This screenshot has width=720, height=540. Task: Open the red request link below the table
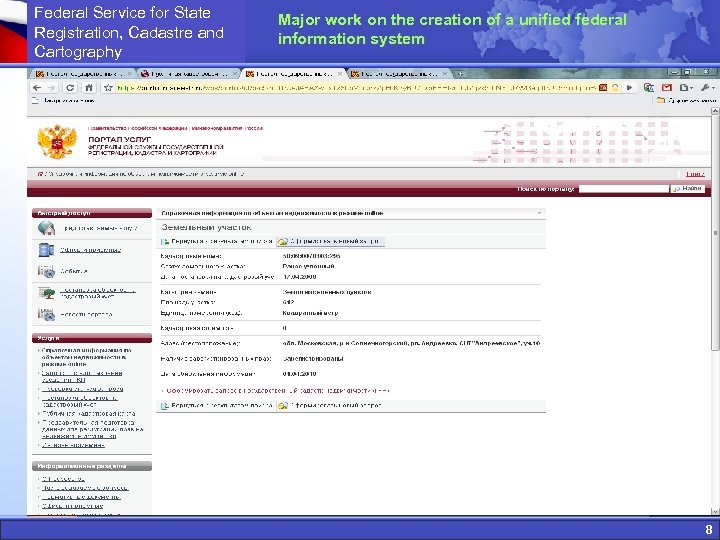[276, 391]
